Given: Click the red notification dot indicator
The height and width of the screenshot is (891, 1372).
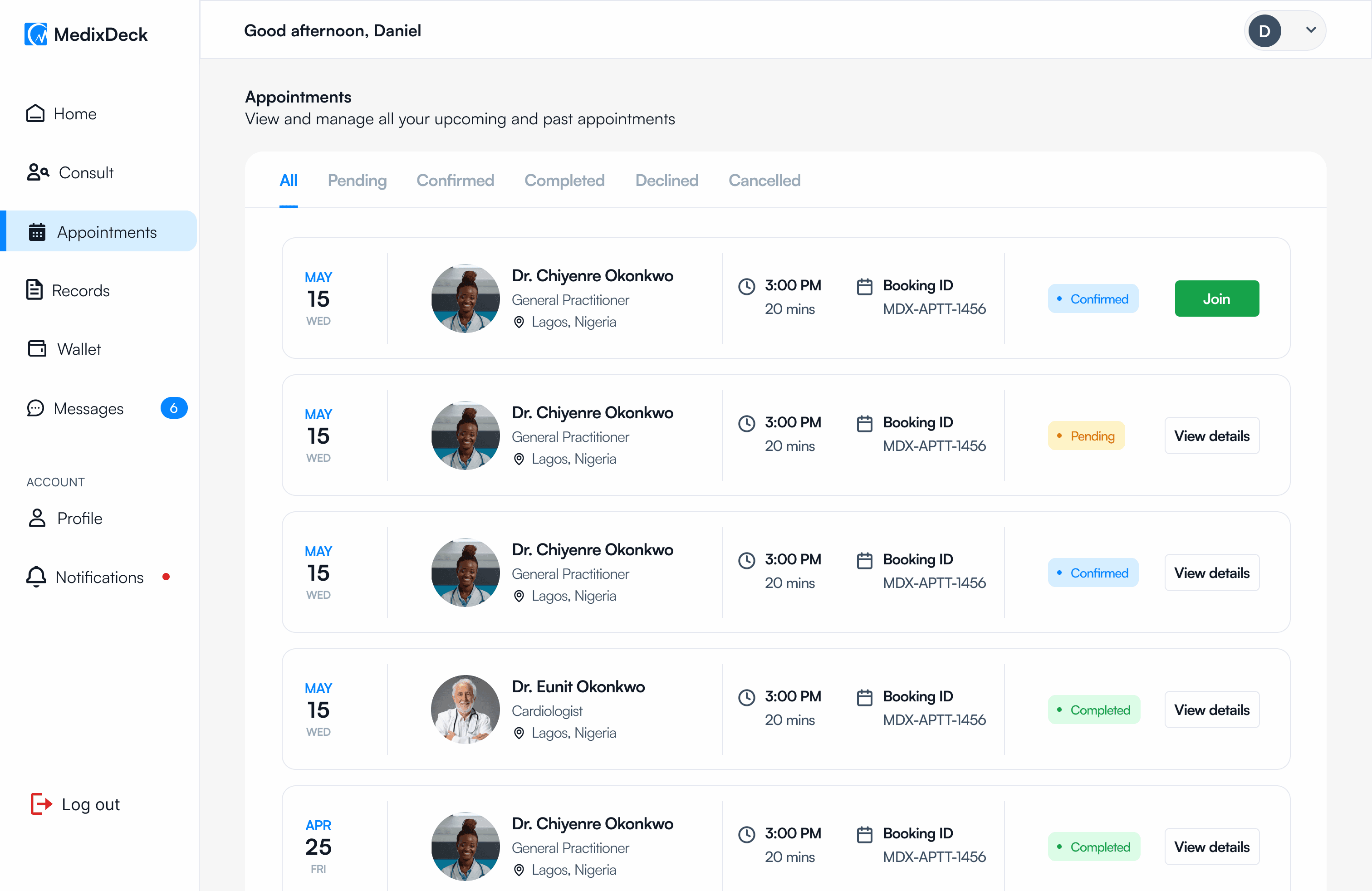Looking at the screenshot, I should point(166,576).
